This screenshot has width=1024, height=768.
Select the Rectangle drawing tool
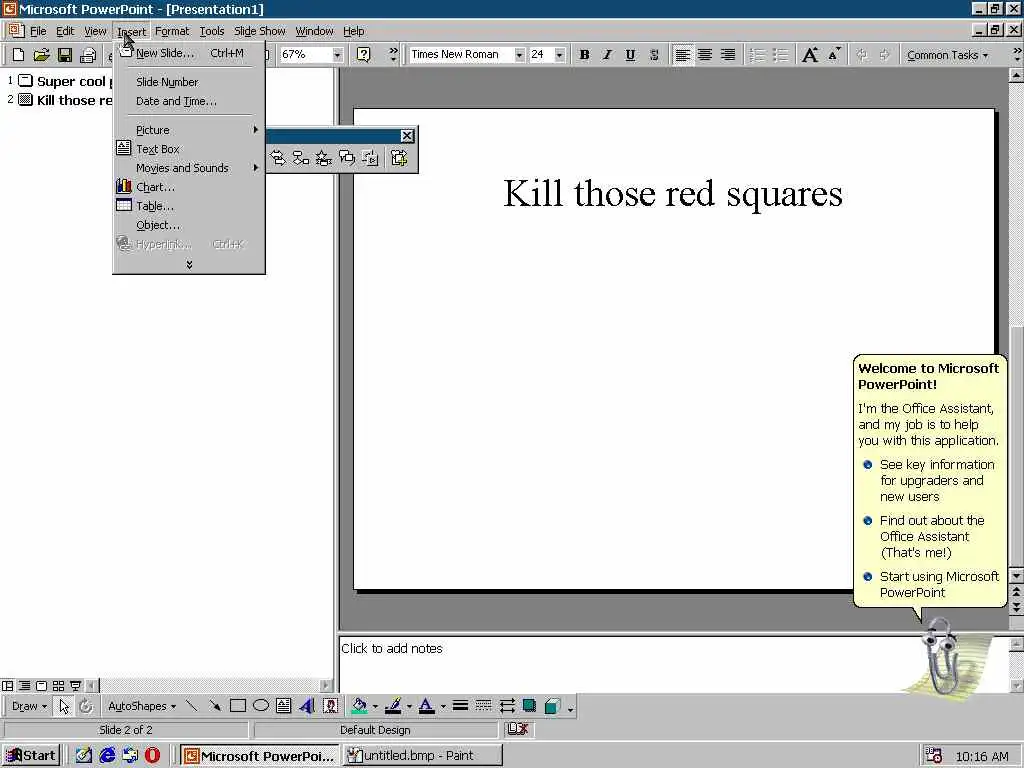tap(238, 706)
